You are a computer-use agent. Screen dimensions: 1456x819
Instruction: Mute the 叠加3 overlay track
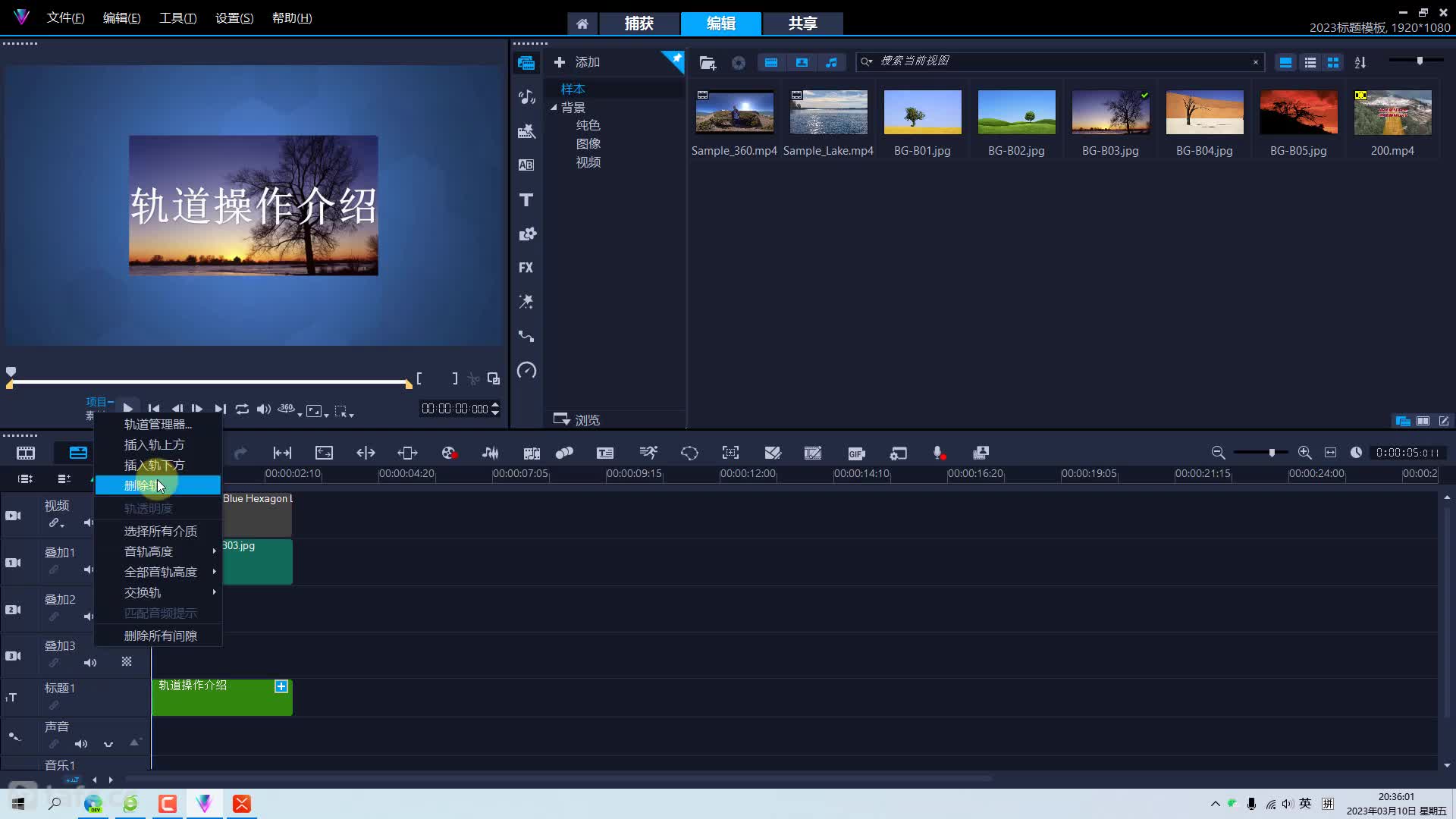pyautogui.click(x=90, y=663)
